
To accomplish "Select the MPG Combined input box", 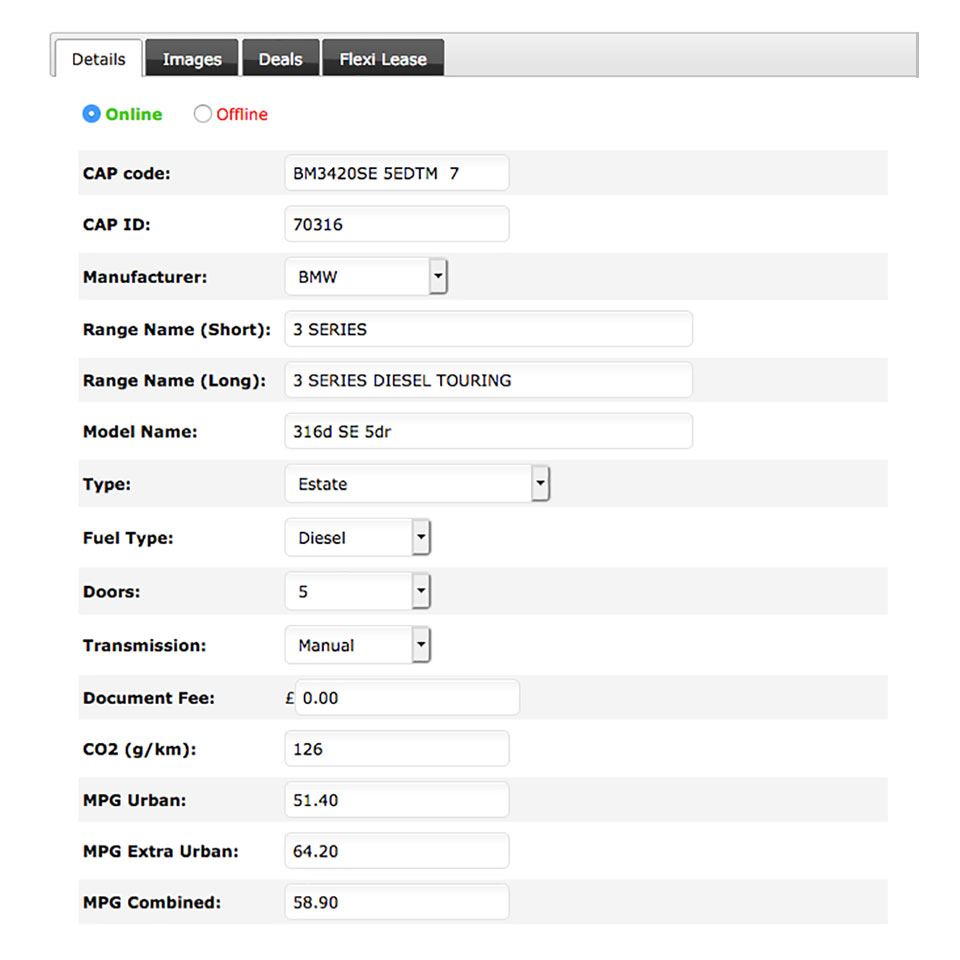I will coord(396,902).
